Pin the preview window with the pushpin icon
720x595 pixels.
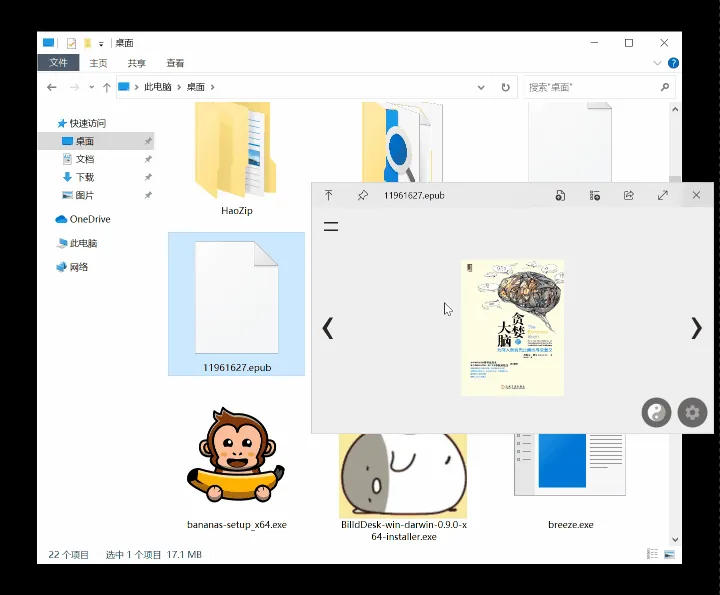pos(363,196)
